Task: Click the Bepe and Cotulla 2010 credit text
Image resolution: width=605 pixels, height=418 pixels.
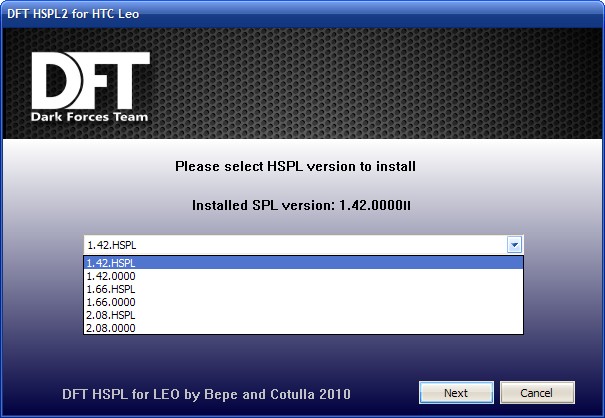Action: [206, 394]
